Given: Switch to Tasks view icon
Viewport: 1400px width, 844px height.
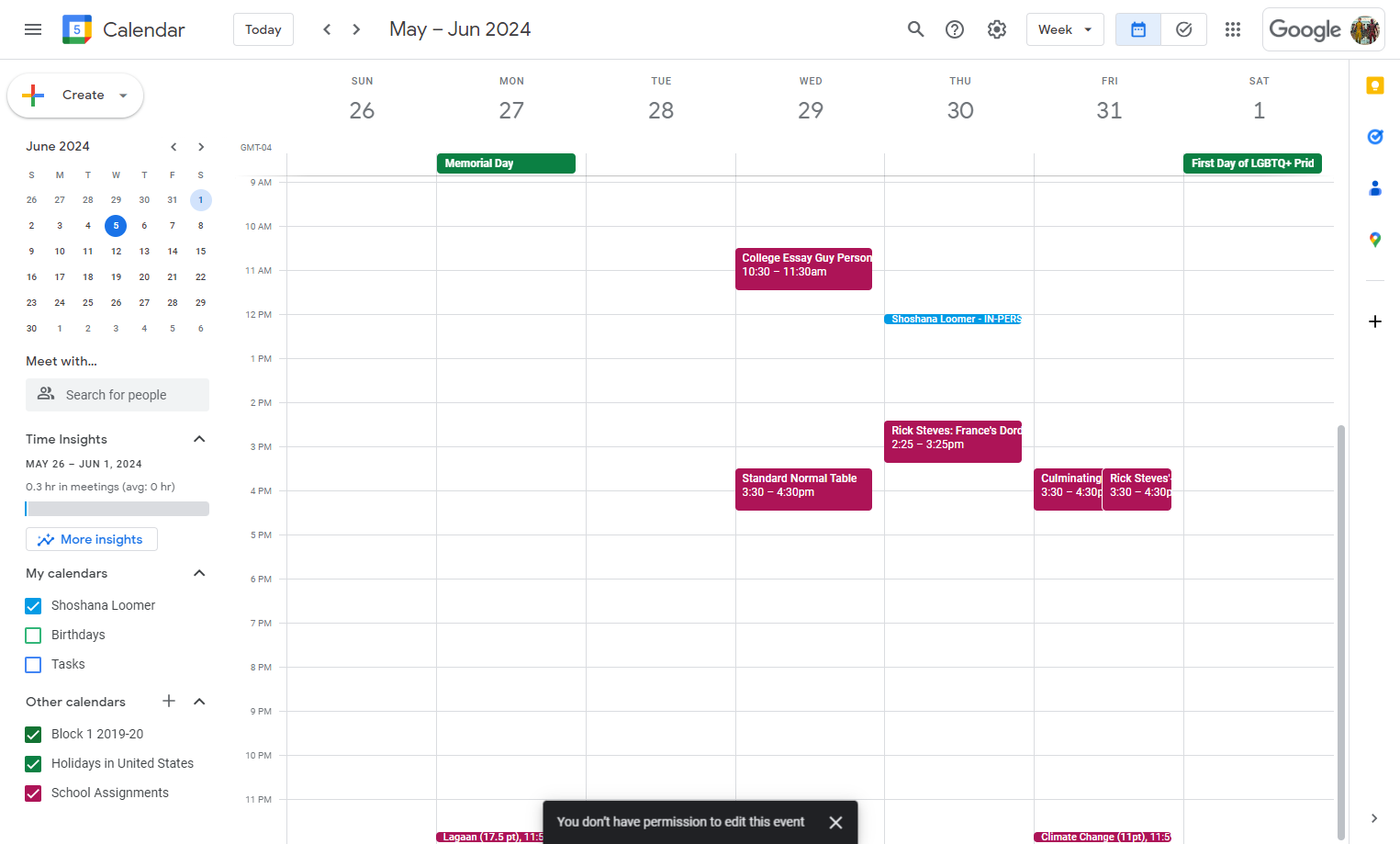Looking at the screenshot, I should click(x=1184, y=29).
